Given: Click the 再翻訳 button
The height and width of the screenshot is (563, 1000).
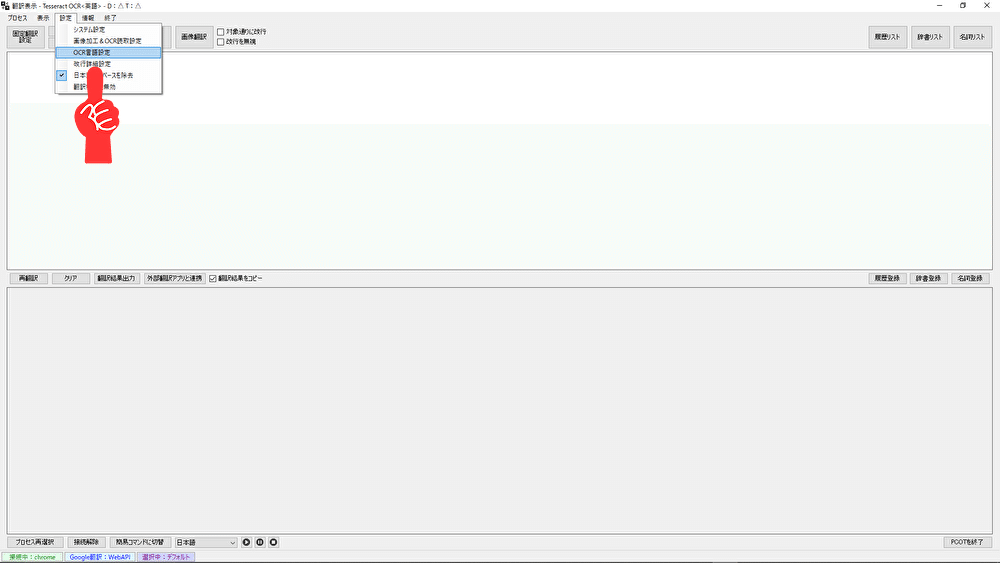Looking at the screenshot, I should [x=29, y=279].
